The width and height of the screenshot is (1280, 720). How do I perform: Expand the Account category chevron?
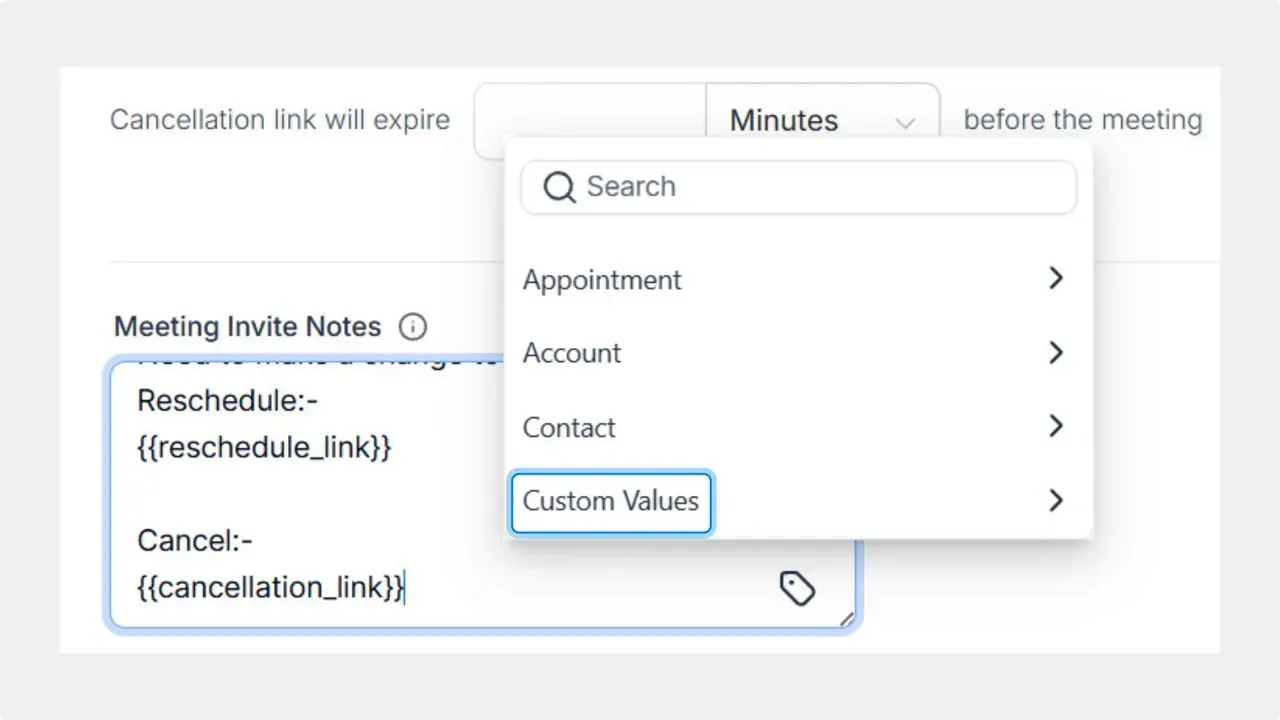1055,353
